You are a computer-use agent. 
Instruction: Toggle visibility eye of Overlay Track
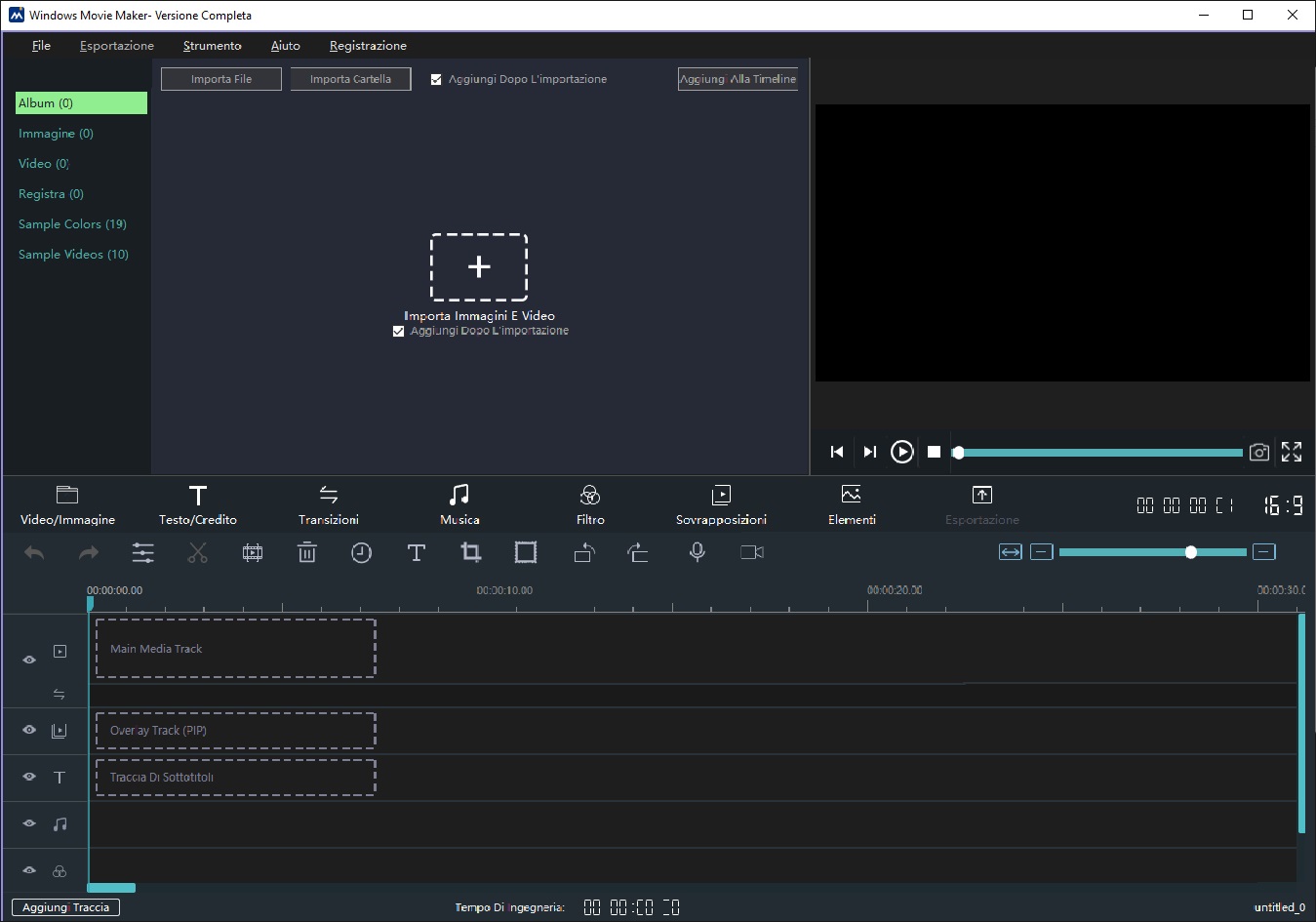click(29, 730)
